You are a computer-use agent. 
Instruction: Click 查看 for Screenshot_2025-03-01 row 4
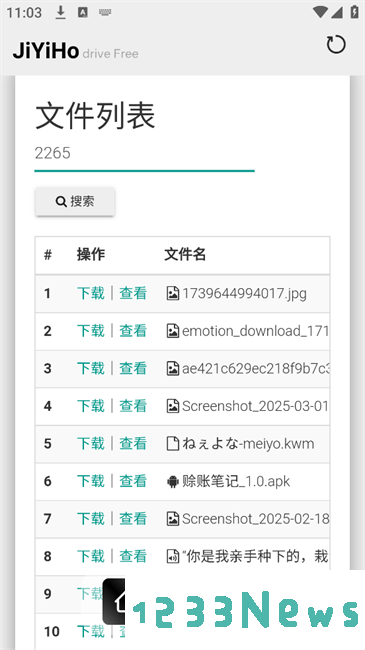(x=133, y=406)
